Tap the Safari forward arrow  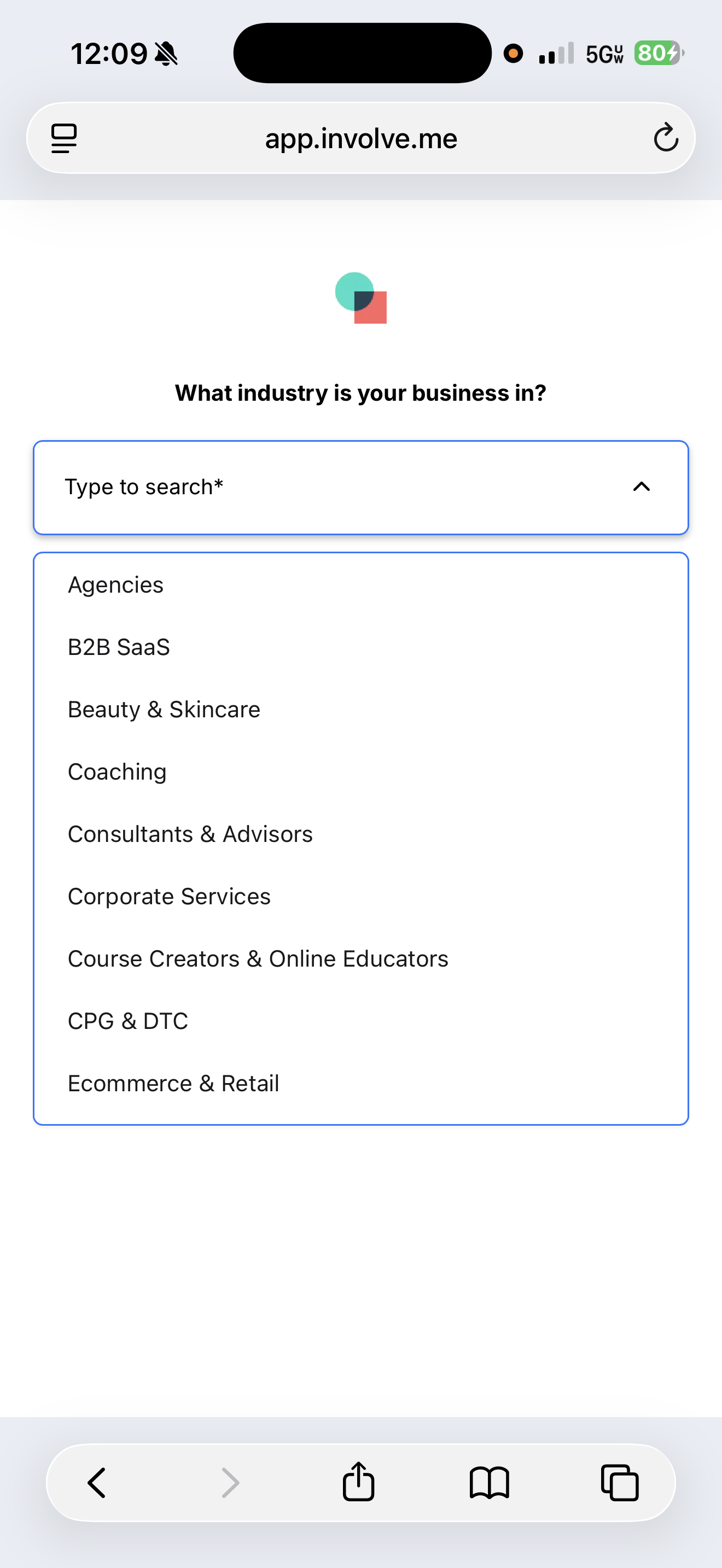(230, 1482)
